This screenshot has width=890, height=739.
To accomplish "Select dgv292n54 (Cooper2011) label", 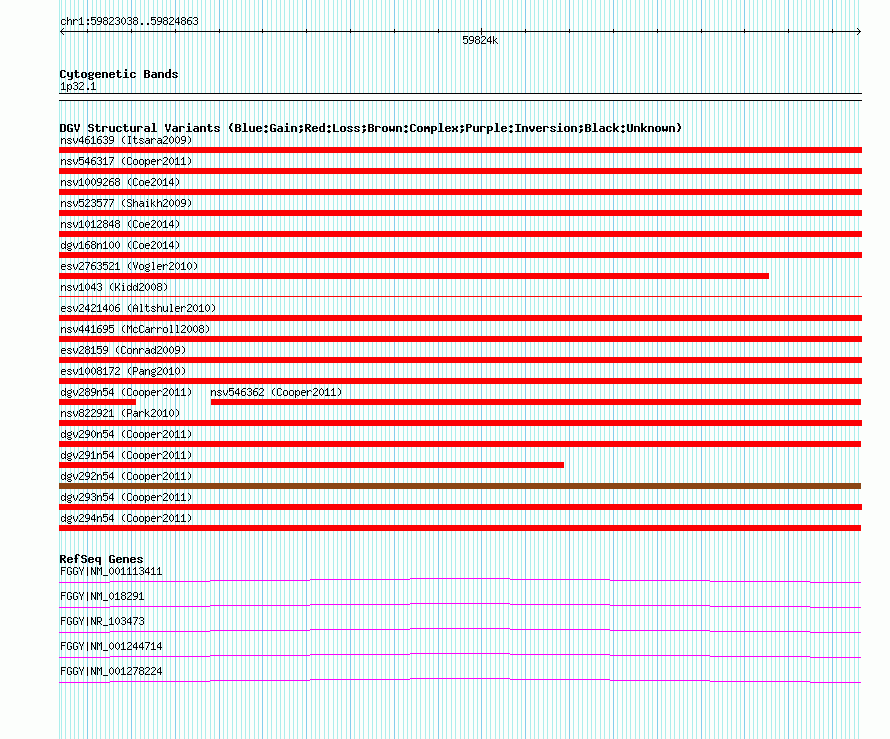I will point(126,476).
